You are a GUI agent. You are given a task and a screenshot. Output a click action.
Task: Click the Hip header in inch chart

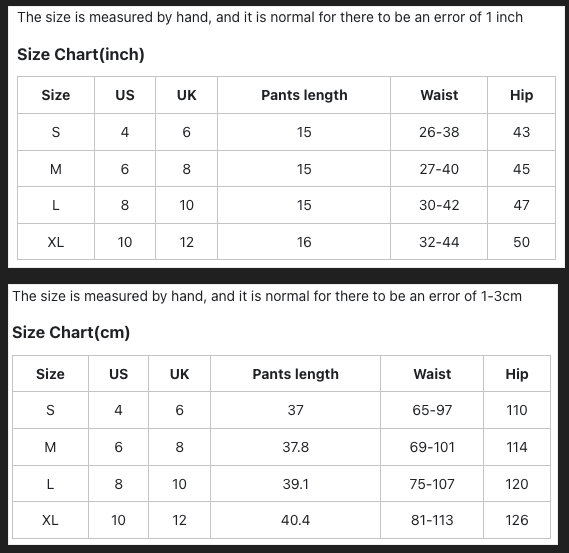(x=521, y=95)
